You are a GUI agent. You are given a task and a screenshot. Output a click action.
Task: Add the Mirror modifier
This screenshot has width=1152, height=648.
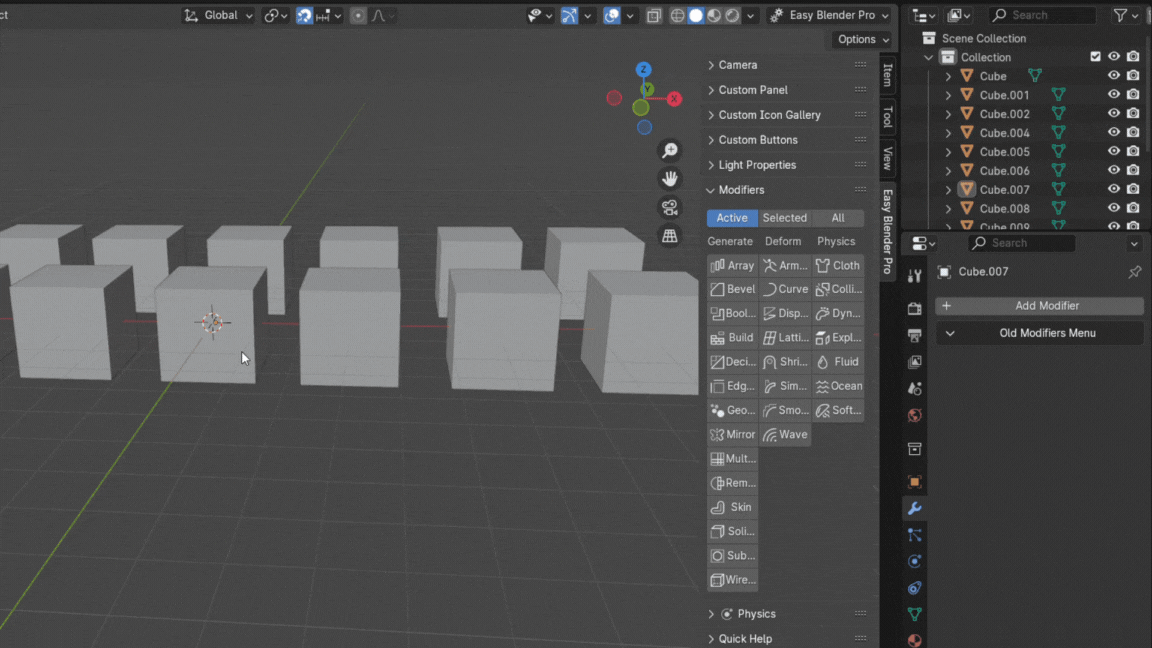732,435
